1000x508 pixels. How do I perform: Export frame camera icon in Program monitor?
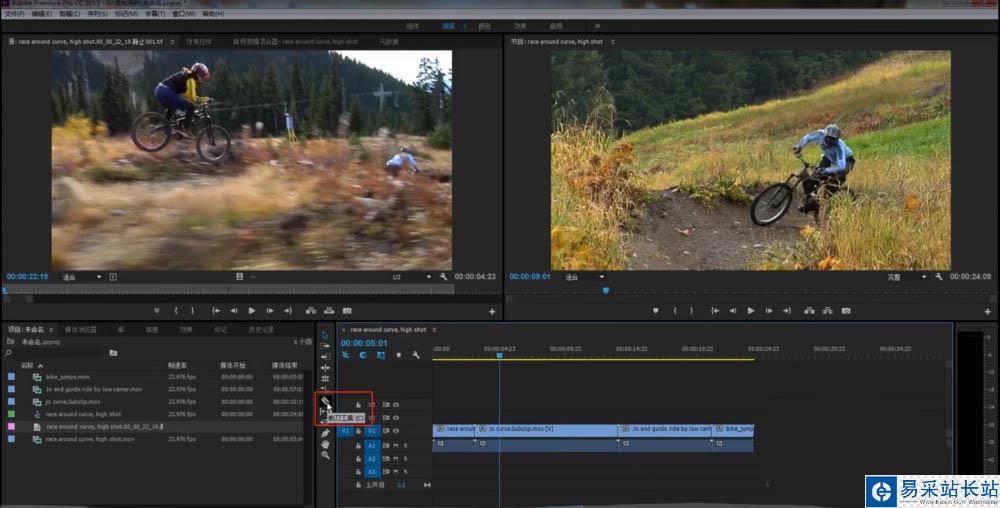(x=846, y=310)
